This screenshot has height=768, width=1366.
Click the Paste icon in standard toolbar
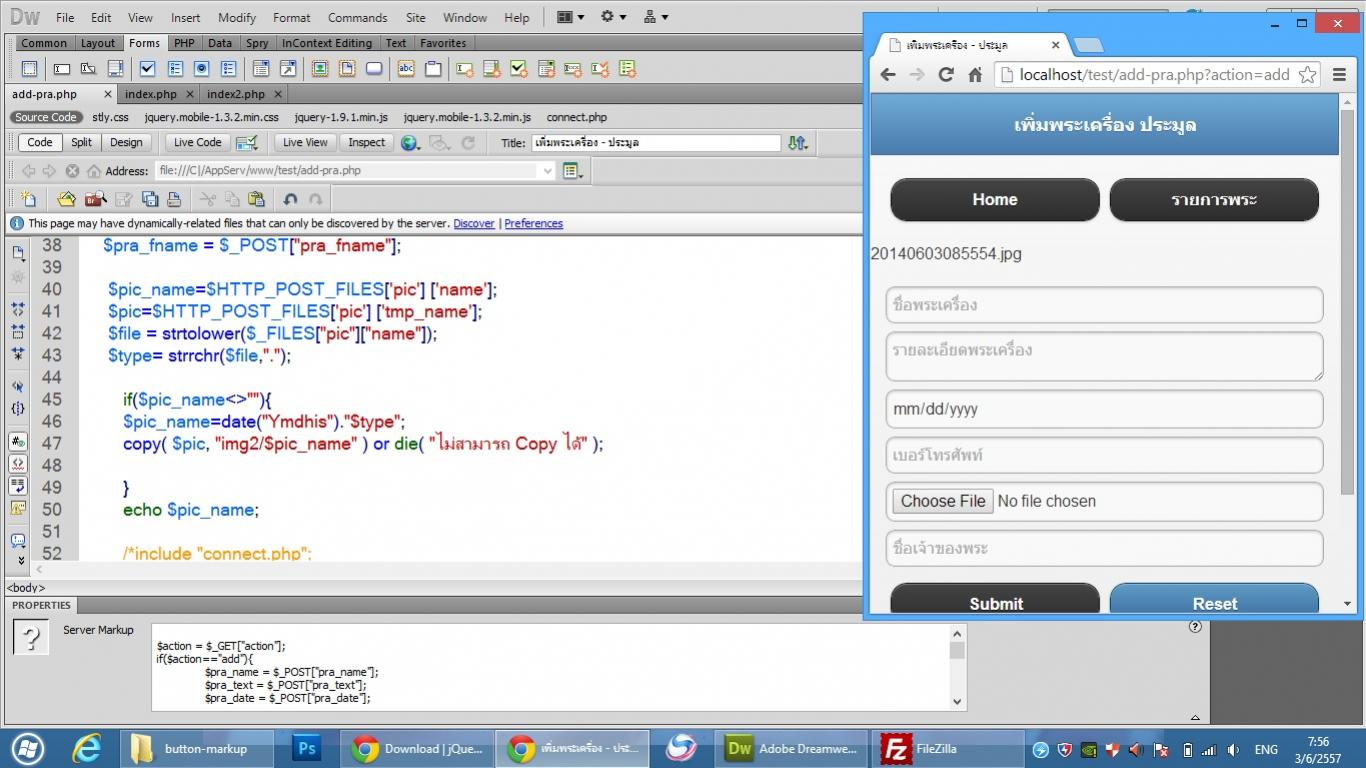tap(256, 199)
